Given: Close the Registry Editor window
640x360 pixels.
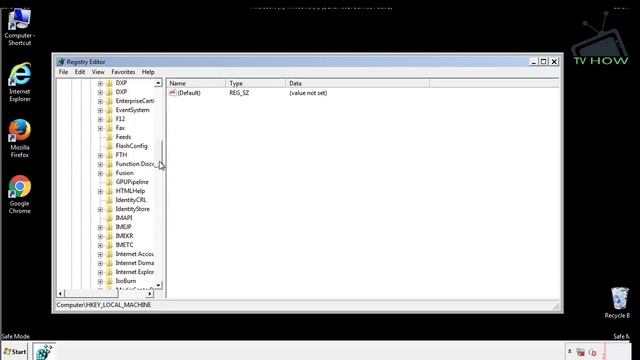Looking at the screenshot, I should 554,62.
